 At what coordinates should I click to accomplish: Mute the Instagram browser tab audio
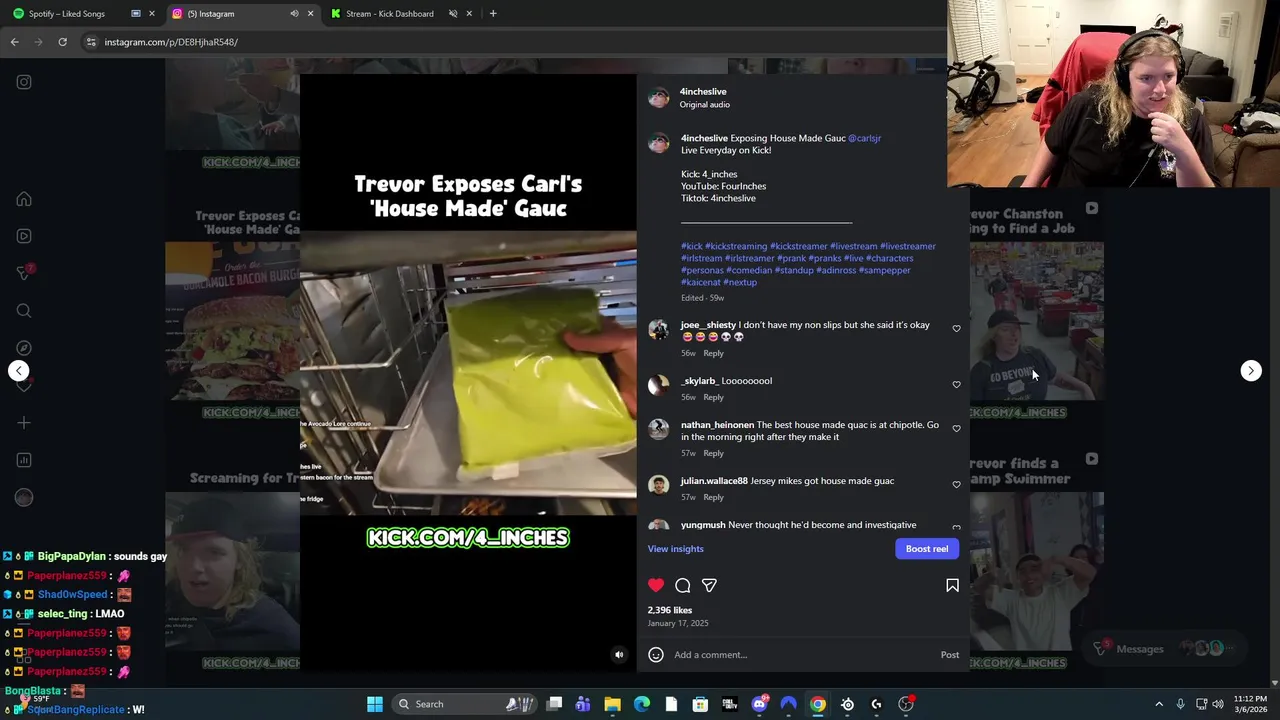coord(294,14)
